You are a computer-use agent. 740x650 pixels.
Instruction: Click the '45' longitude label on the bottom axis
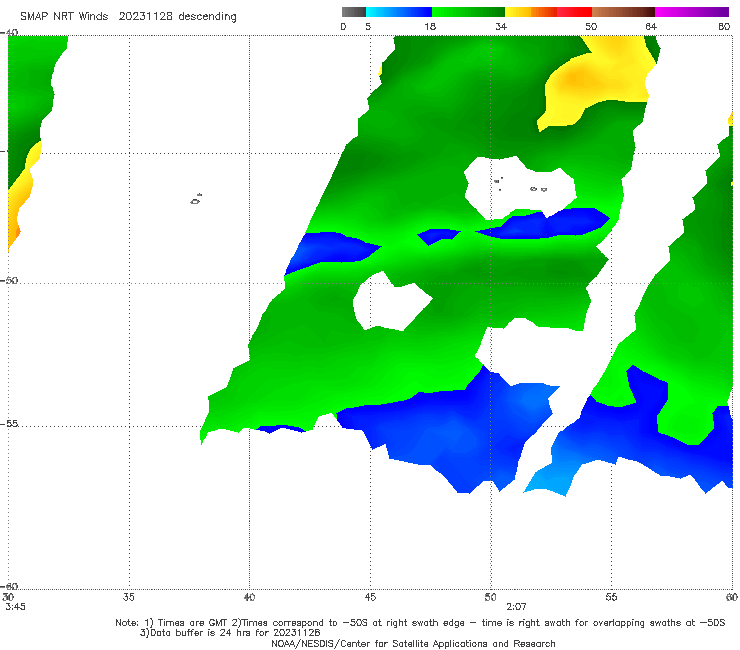(x=370, y=597)
